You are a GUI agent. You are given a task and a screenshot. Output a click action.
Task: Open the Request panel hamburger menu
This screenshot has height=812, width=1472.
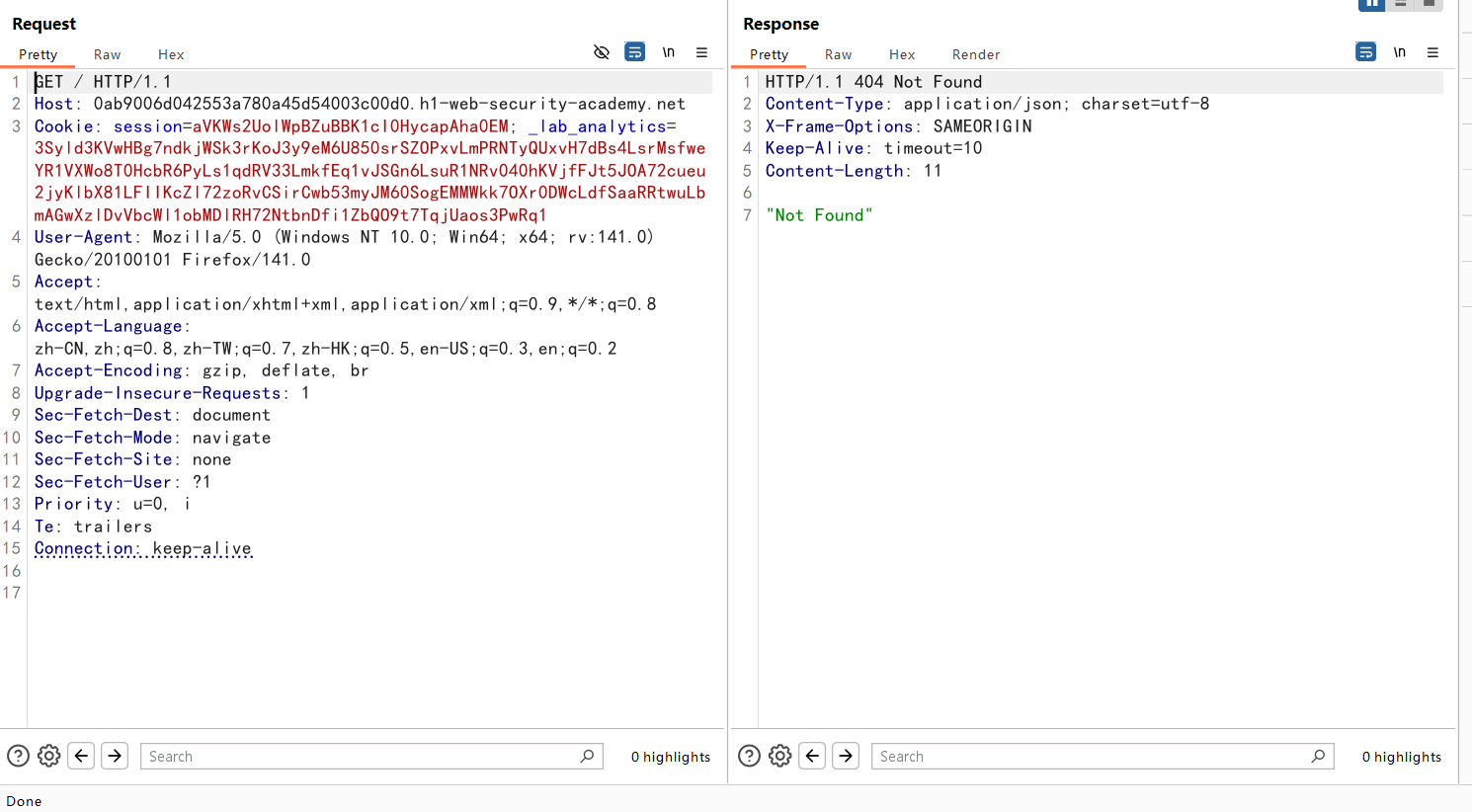(x=701, y=52)
